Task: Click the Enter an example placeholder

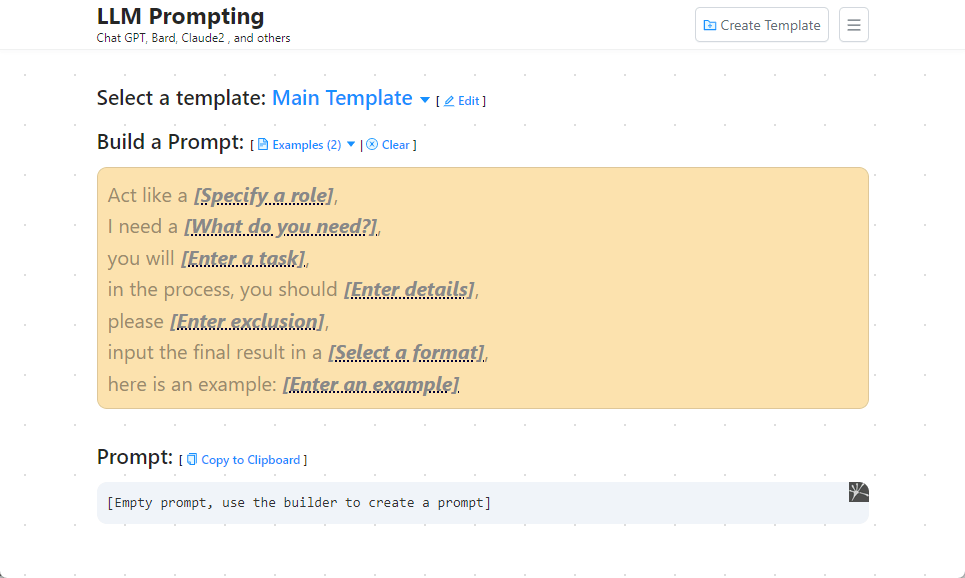Action: pos(371,385)
